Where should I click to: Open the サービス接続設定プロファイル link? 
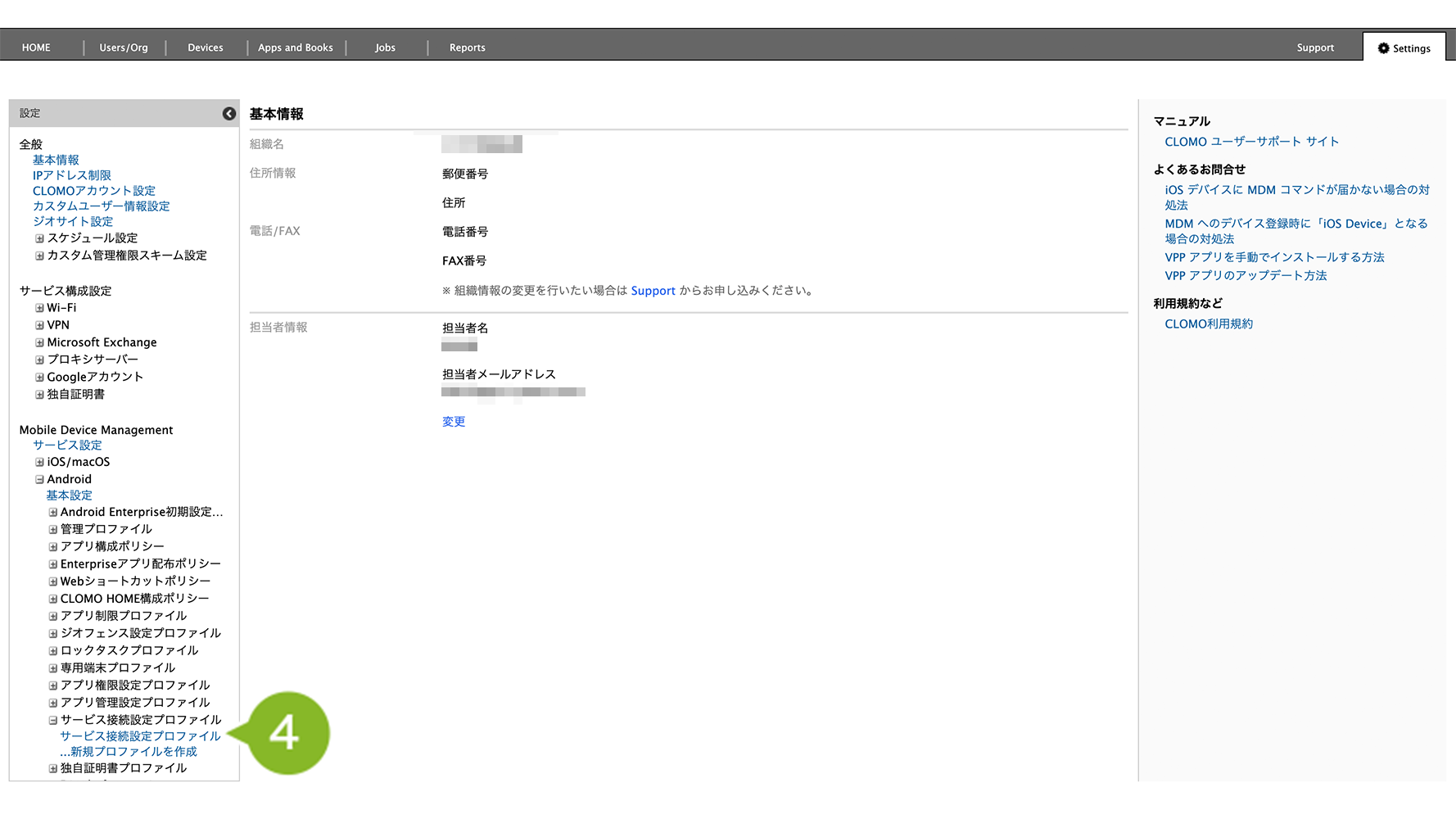point(140,736)
